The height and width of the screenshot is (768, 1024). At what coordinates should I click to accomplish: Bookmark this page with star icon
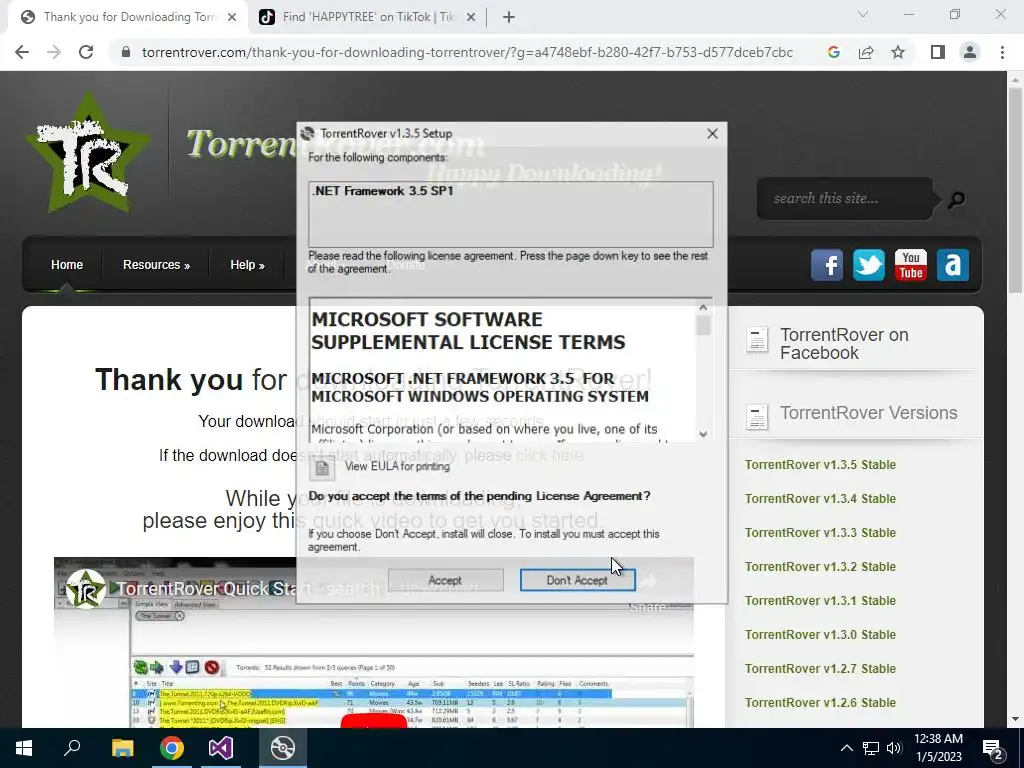coord(898,52)
